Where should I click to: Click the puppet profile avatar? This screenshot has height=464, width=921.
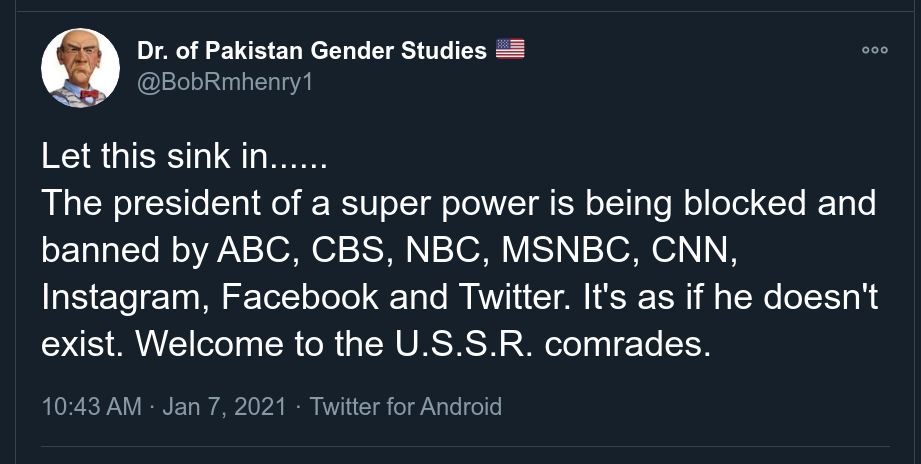[x=80, y=68]
